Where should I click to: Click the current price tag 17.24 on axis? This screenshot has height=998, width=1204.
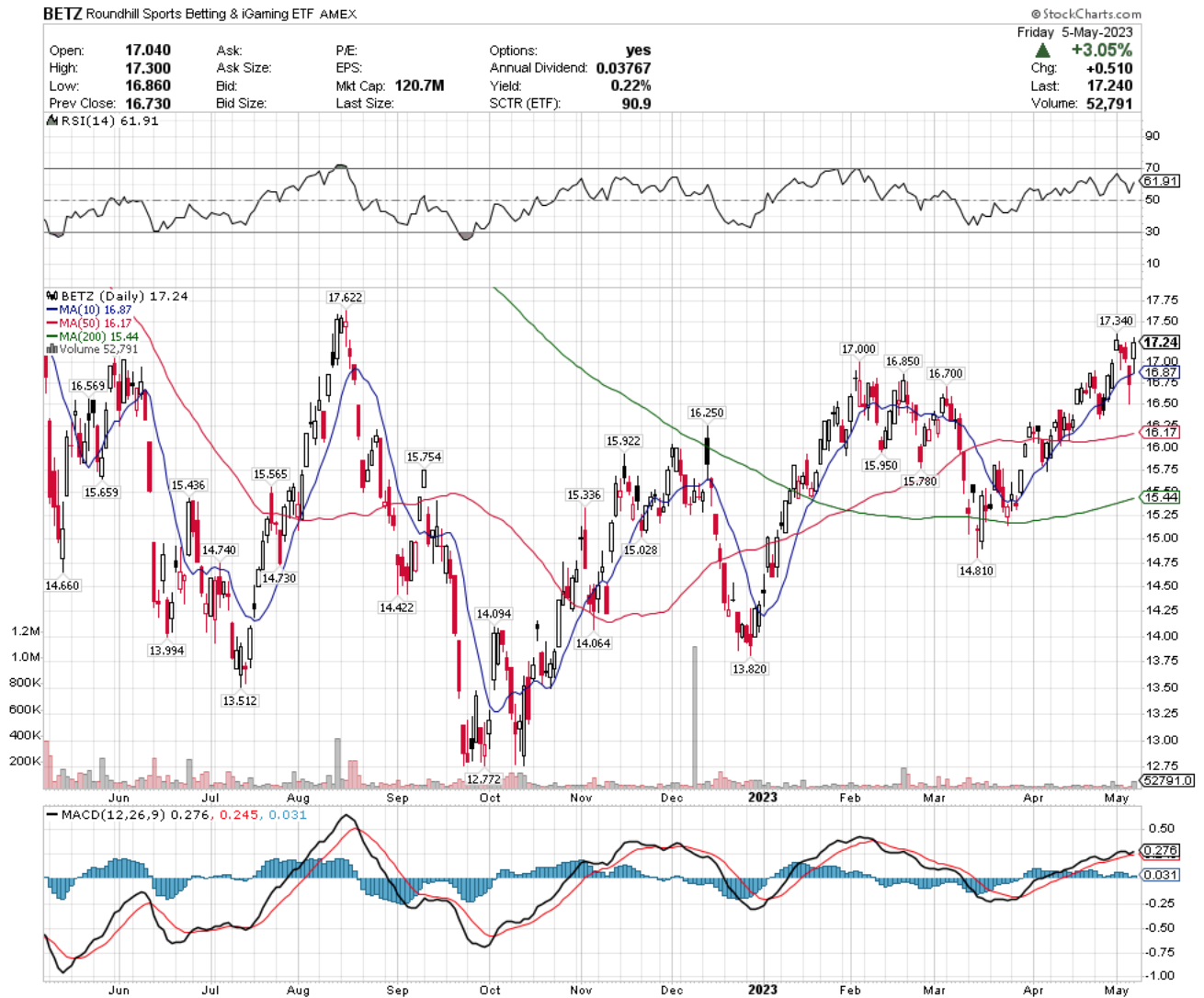1162,342
